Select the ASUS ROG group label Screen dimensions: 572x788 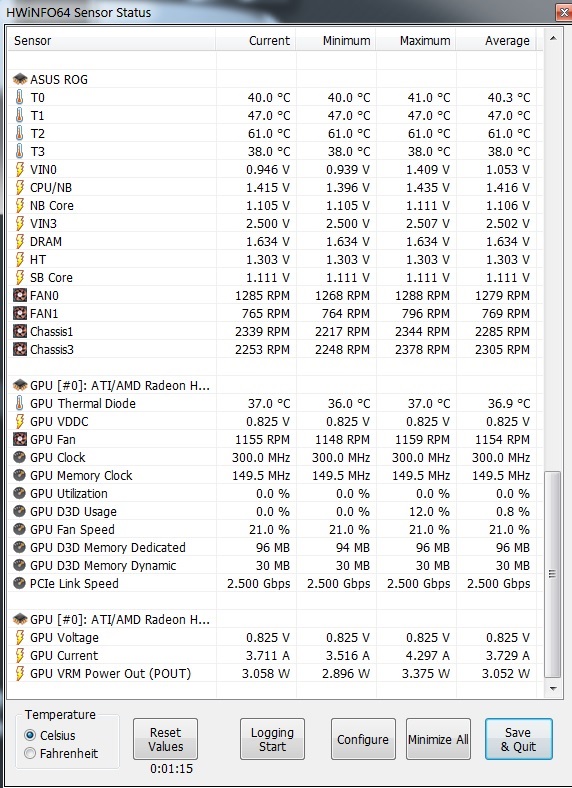tap(59, 79)
